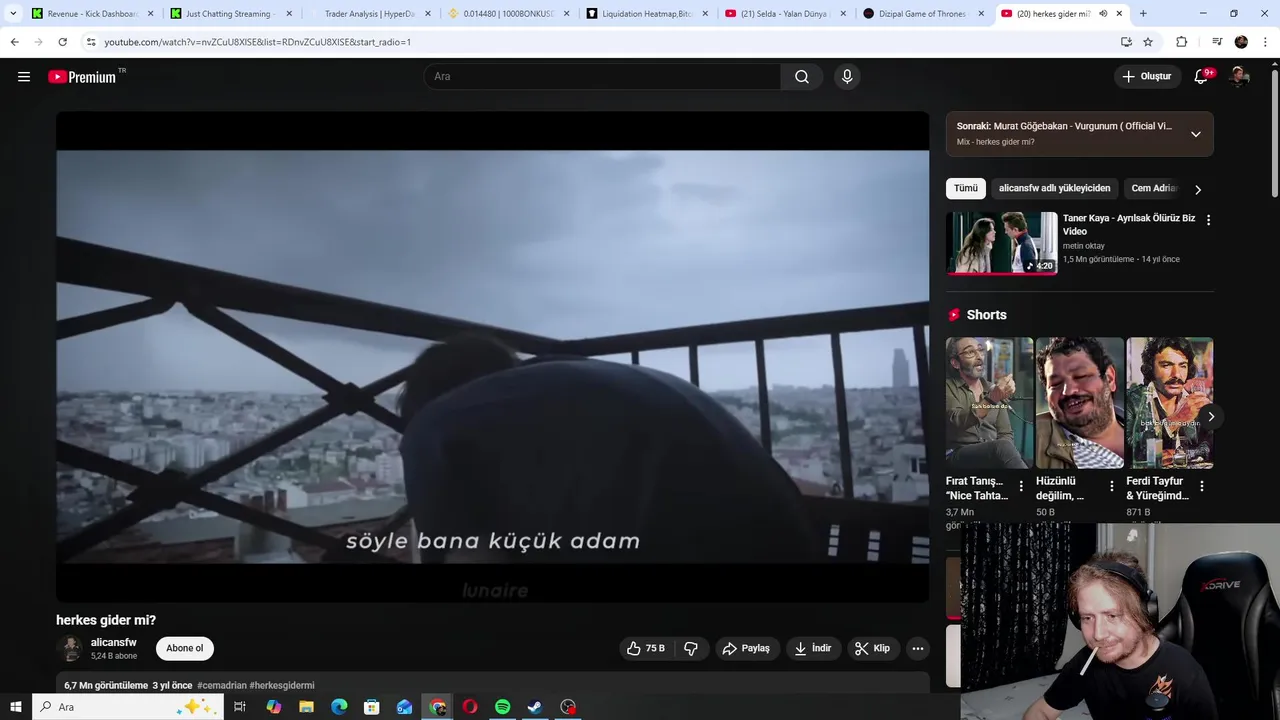
Task: Install app icon in address bar
Action: [1126, 42]
